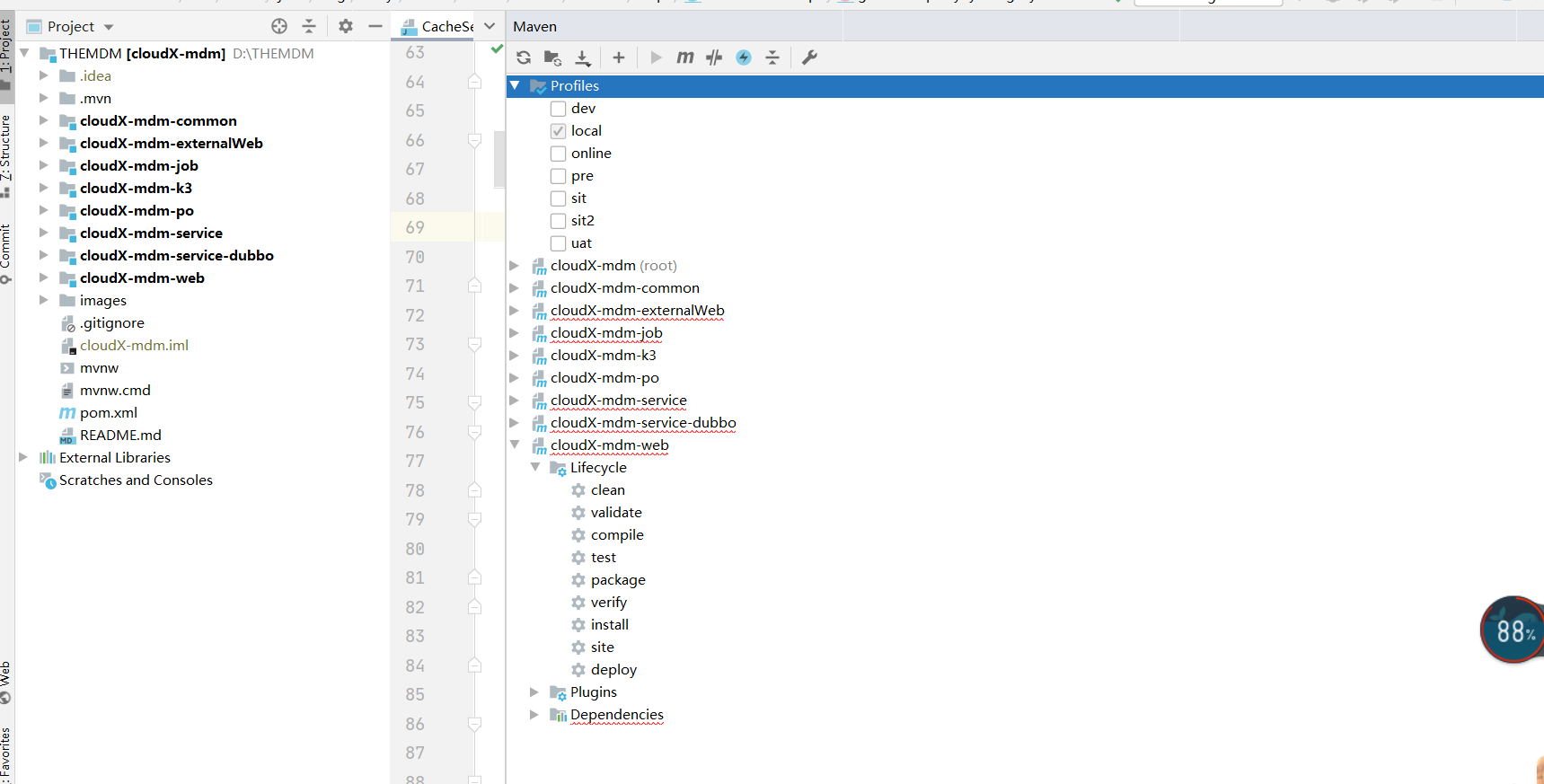Click the 88% floating performance widget

tap(1513, 630)
